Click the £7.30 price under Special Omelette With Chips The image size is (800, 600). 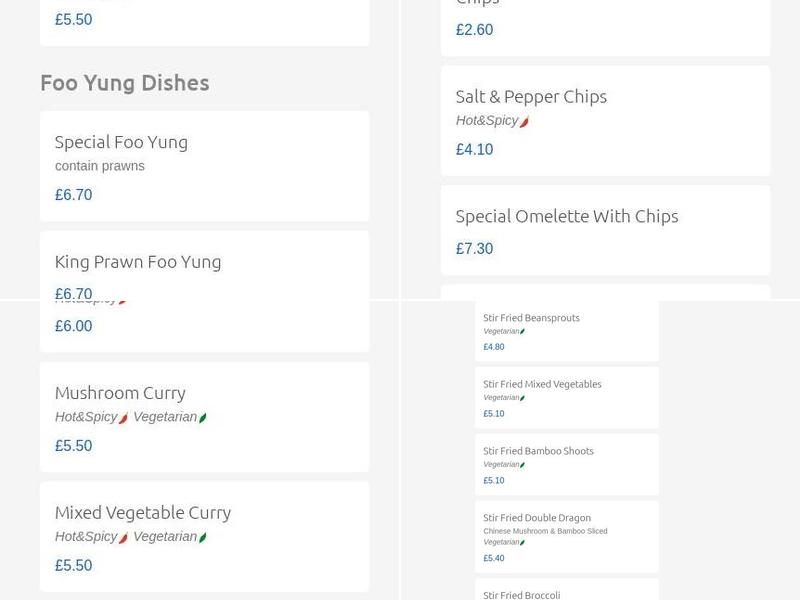[474, 248]
